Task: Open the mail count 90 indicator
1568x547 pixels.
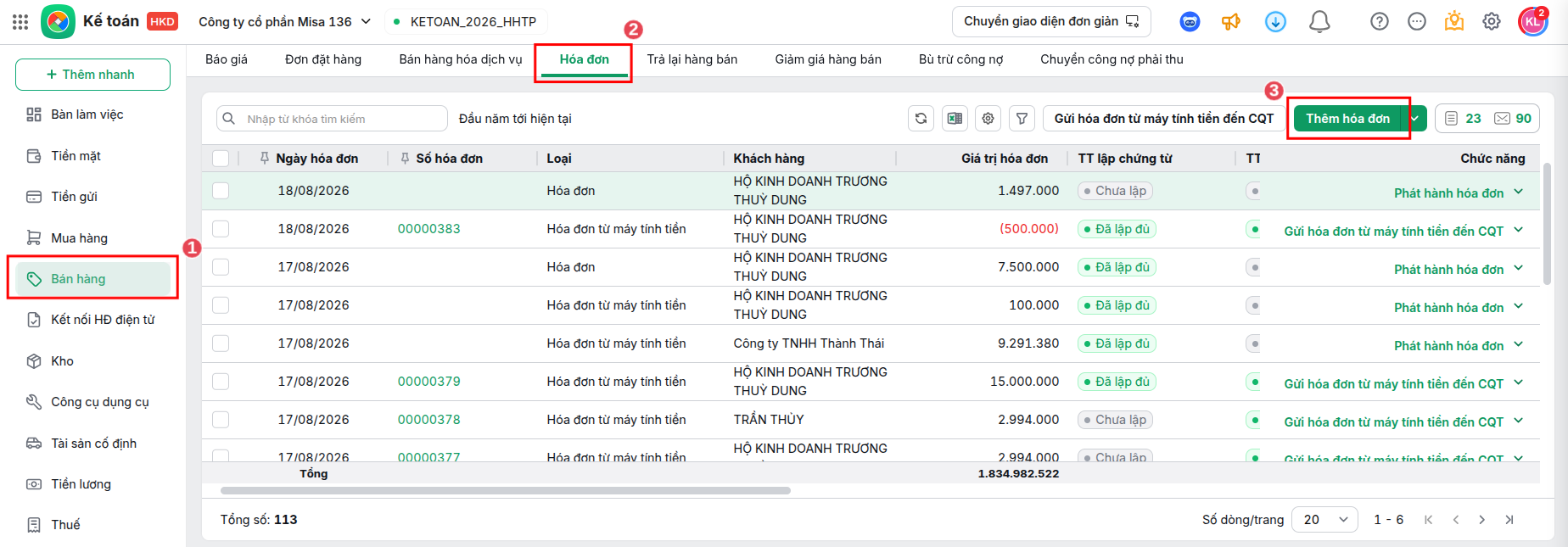Action: (x=1513, y=119)
